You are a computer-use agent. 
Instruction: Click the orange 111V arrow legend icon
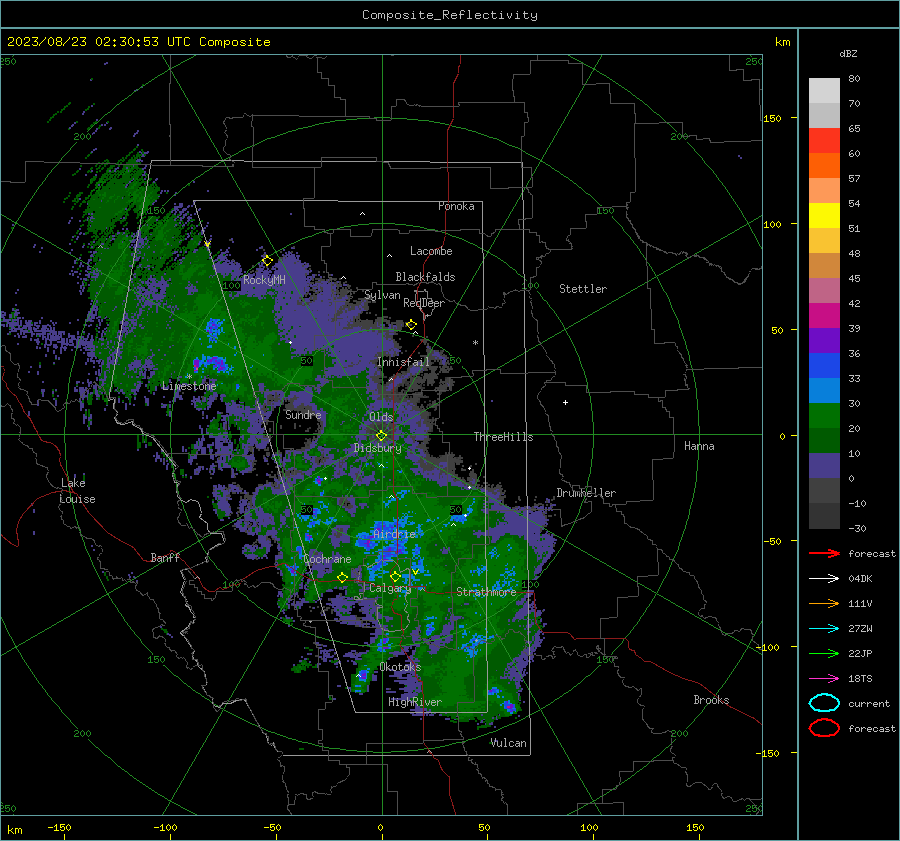pos(824,603)
